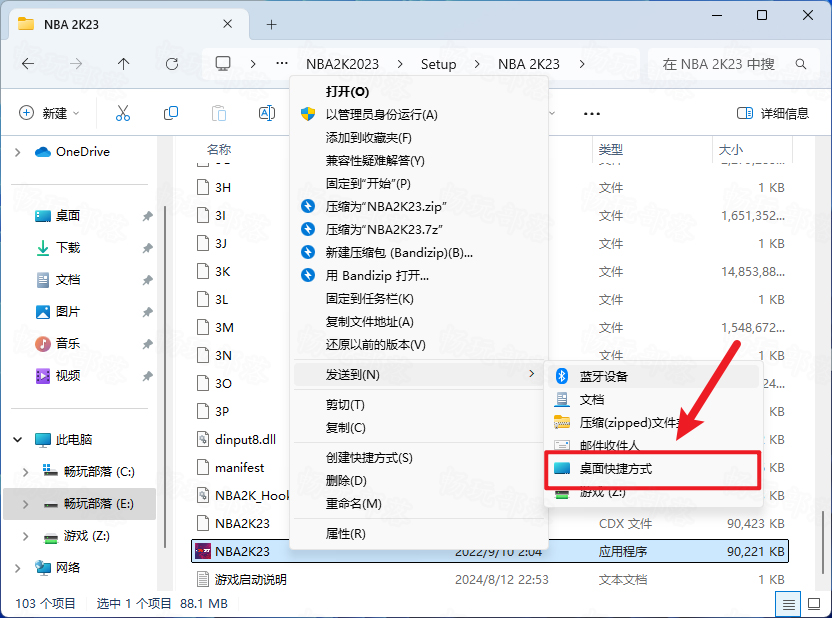Click chevron after Setup in address bar
The image size is (832, 618).
coord(477,64)
